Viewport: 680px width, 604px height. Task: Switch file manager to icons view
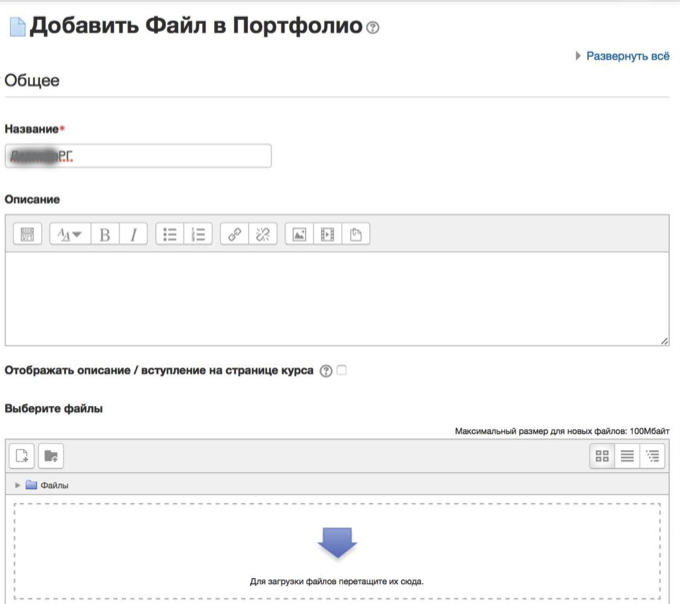click(602, 456)
